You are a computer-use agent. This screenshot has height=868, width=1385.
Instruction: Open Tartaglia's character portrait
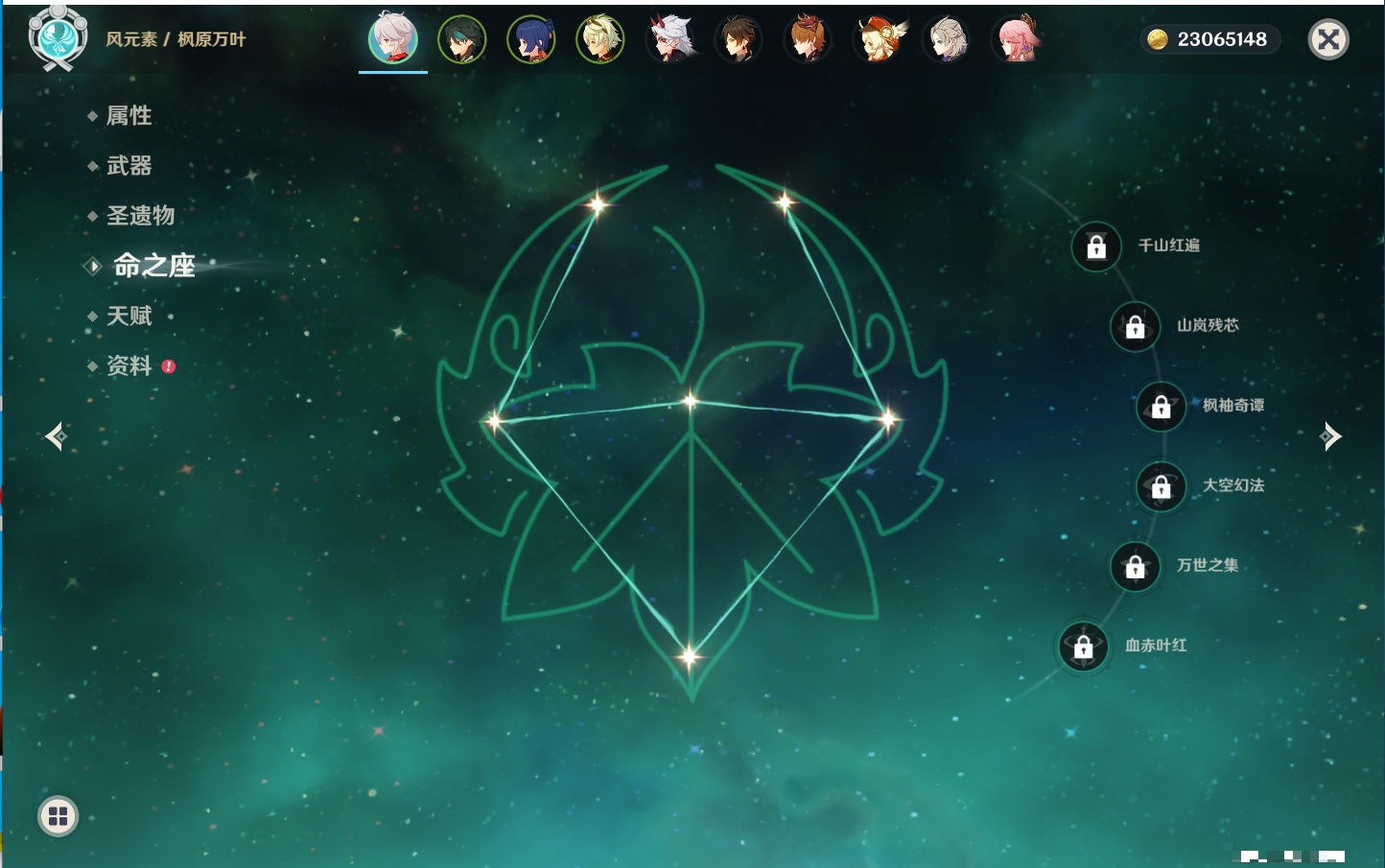(808, 39)
